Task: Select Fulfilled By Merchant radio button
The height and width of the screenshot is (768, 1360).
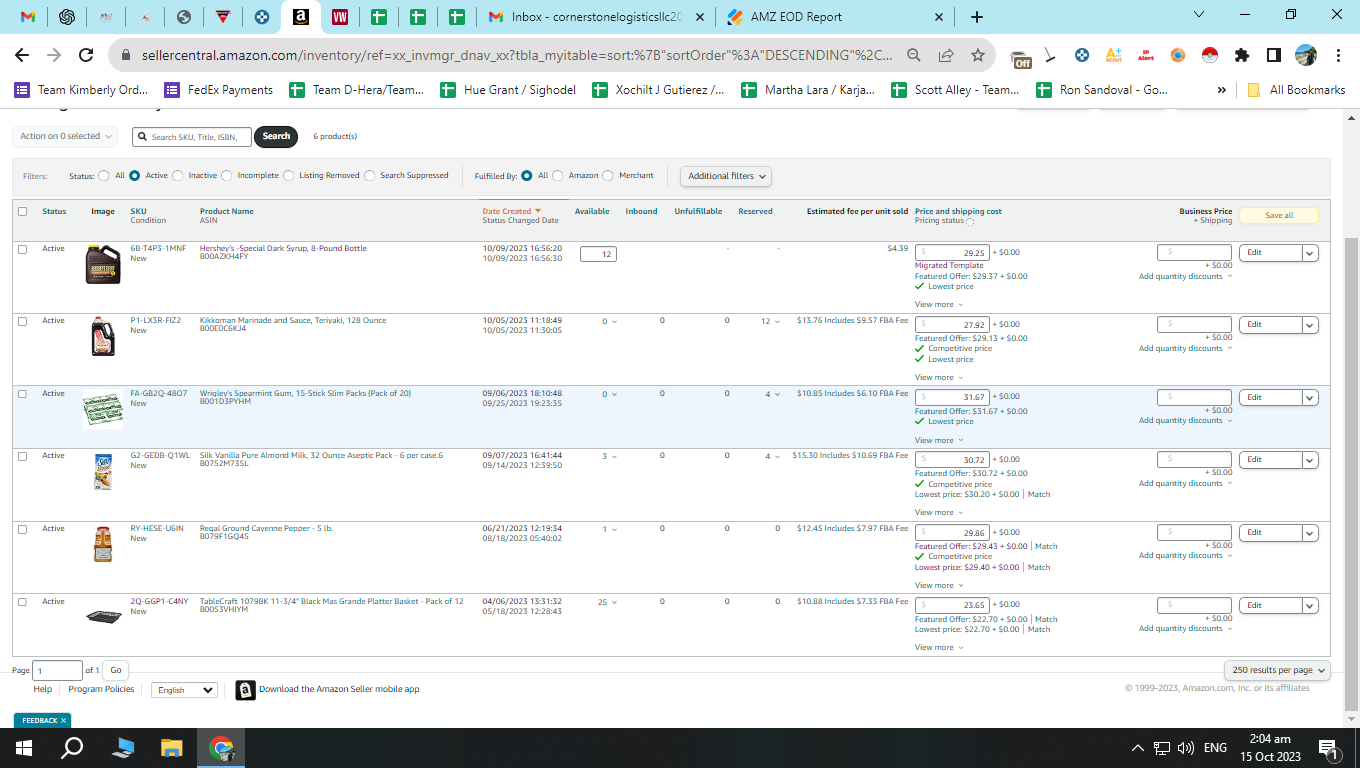Action: (609, 176)
